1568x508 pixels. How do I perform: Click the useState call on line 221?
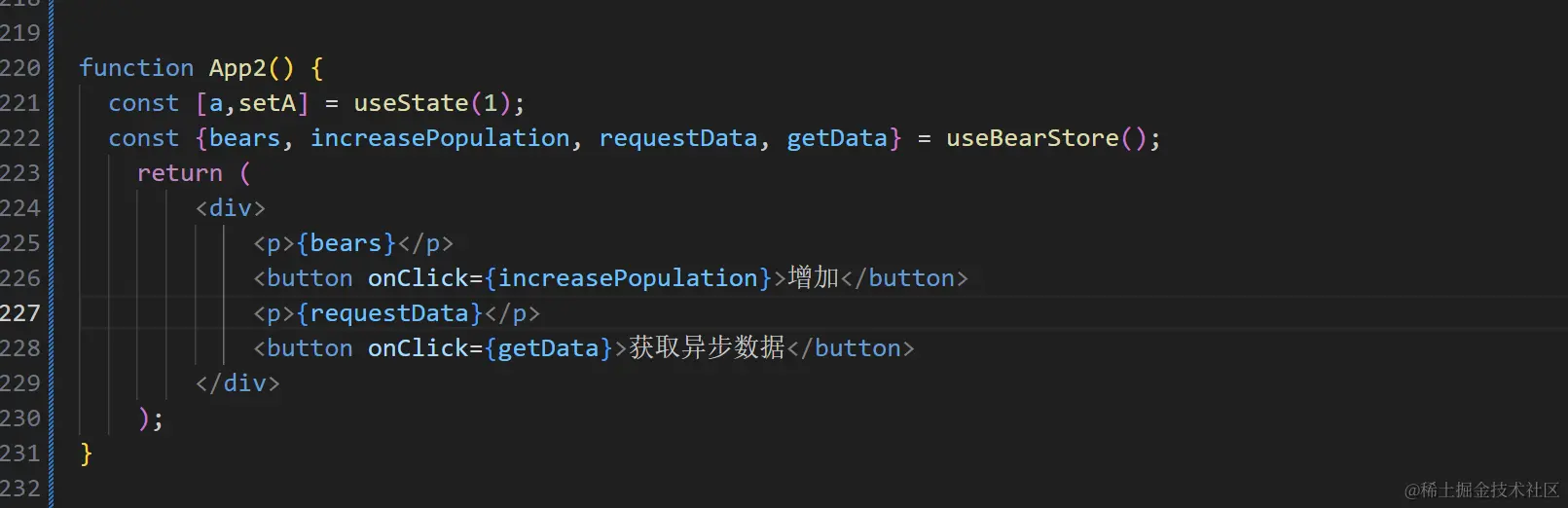pyautogui.click(x=411, y=103)
